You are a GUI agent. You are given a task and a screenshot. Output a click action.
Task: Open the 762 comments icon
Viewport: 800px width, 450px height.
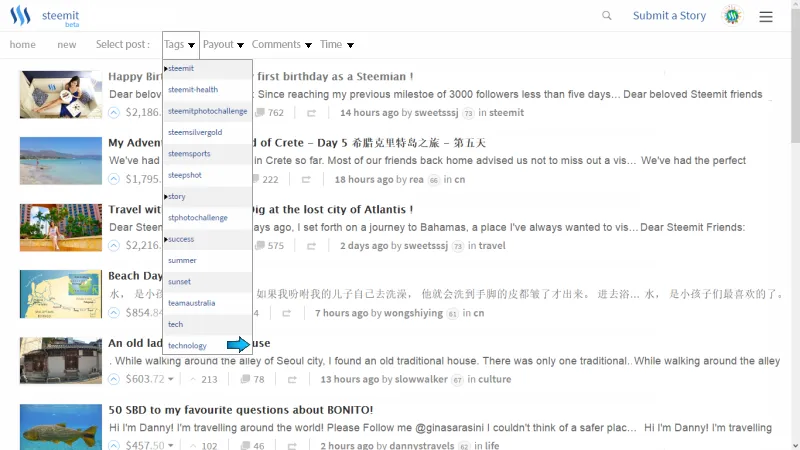(260, 112)
